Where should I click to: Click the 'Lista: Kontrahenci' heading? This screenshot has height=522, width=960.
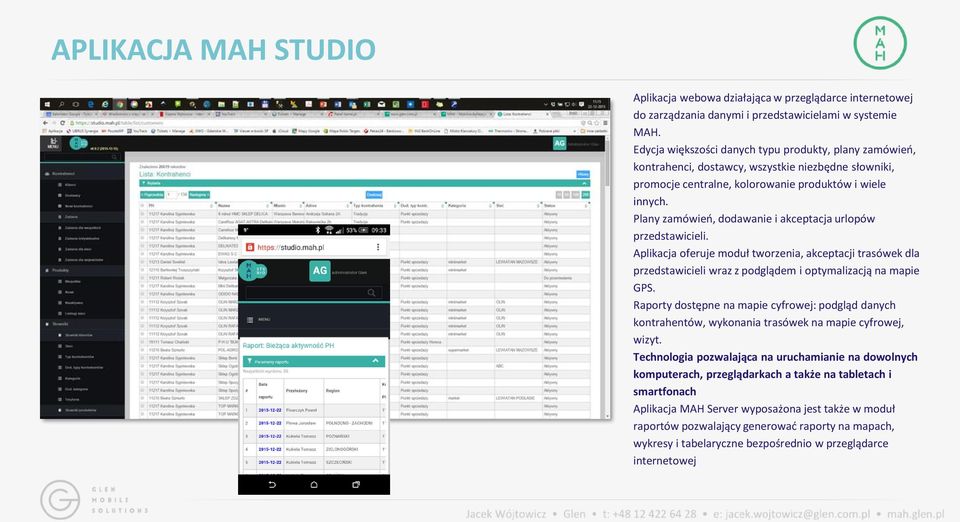(165, 174)
